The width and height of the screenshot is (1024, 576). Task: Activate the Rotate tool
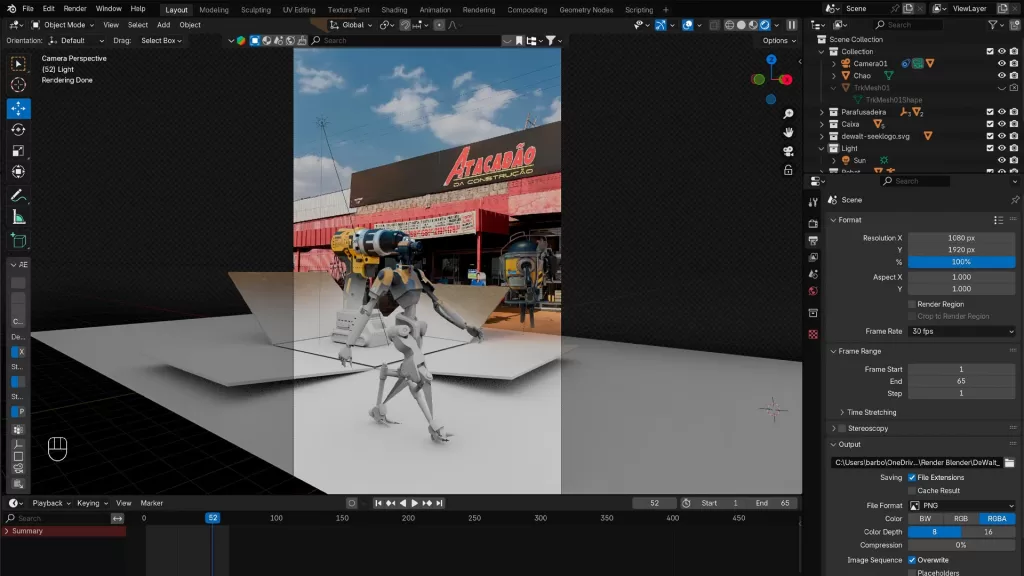(x=18, y=129)
